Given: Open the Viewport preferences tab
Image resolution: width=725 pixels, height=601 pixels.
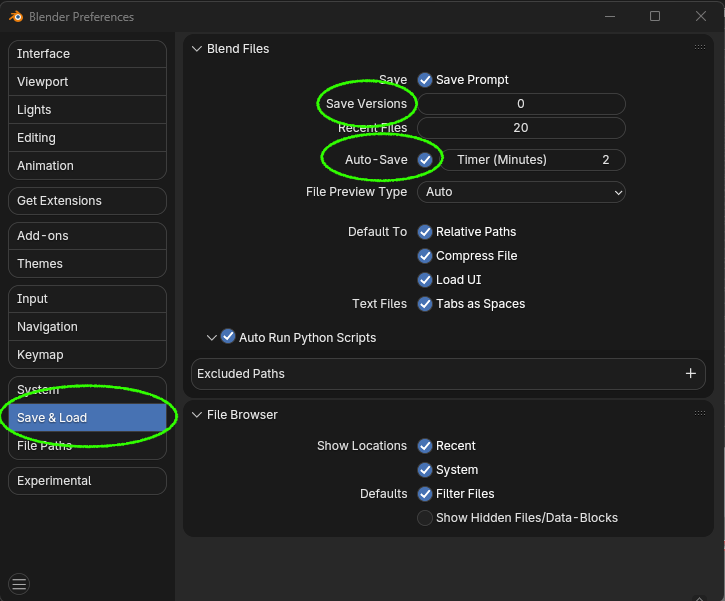Looking at the screenshot, I should click(x=87, y=82).
